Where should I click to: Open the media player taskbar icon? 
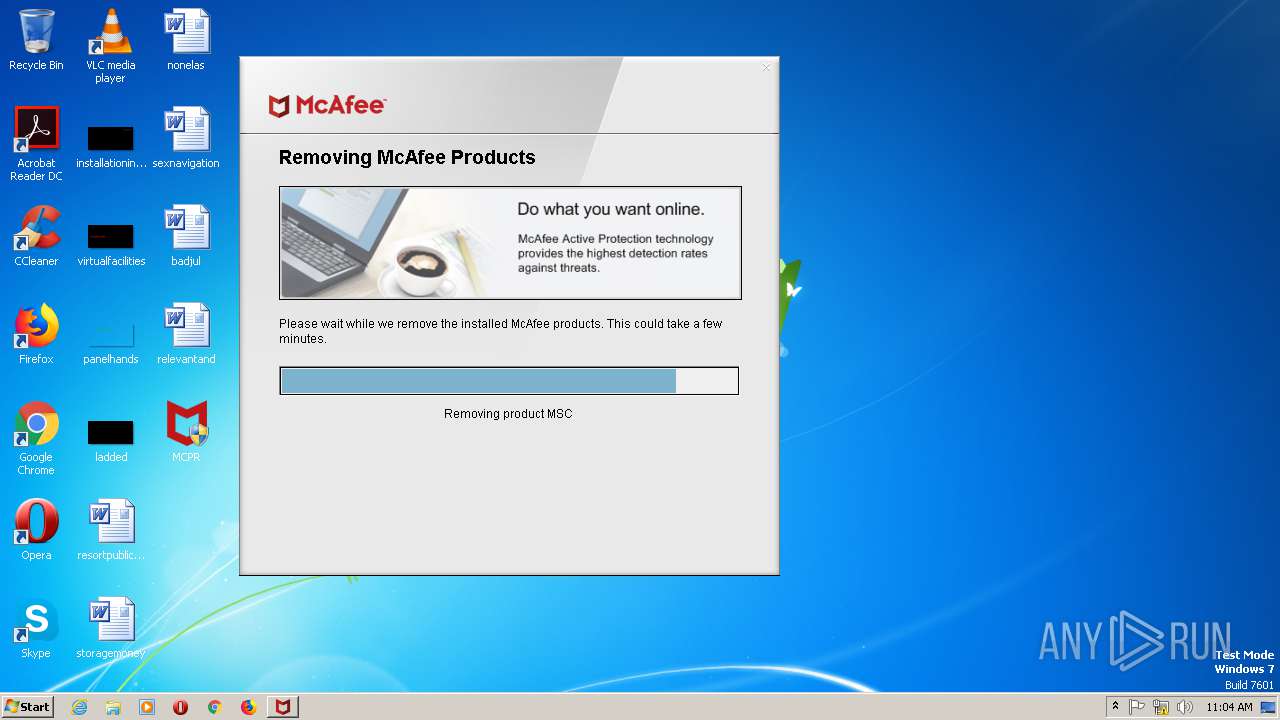pos(147,707)
